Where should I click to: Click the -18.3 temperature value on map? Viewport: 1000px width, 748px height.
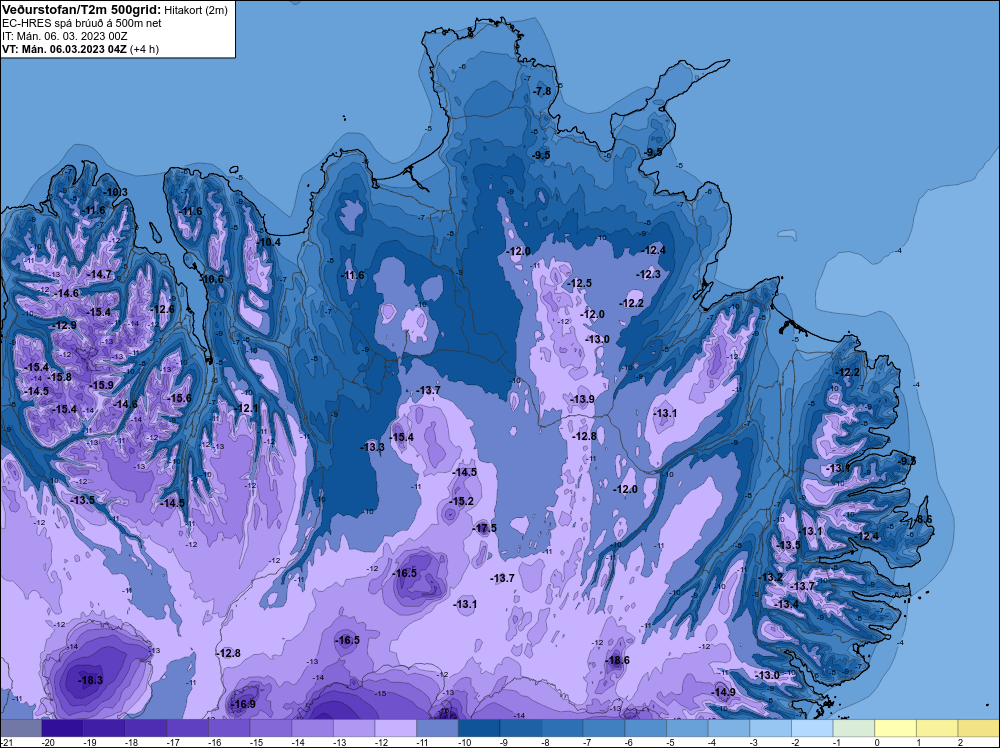pyautogui.click(x=90, y=680)
